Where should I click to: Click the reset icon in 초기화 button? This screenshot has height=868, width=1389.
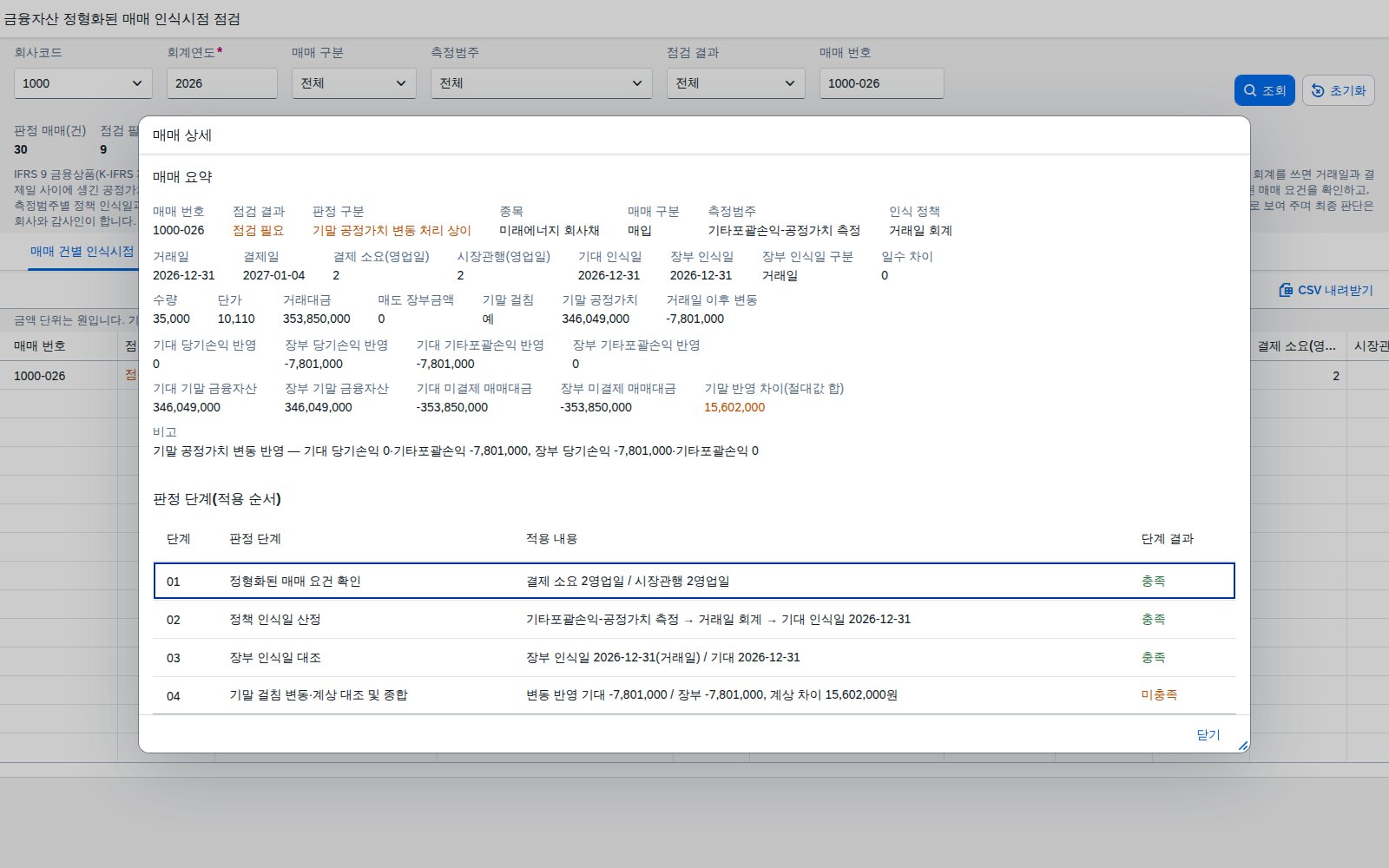click(x=1318, y=90)
